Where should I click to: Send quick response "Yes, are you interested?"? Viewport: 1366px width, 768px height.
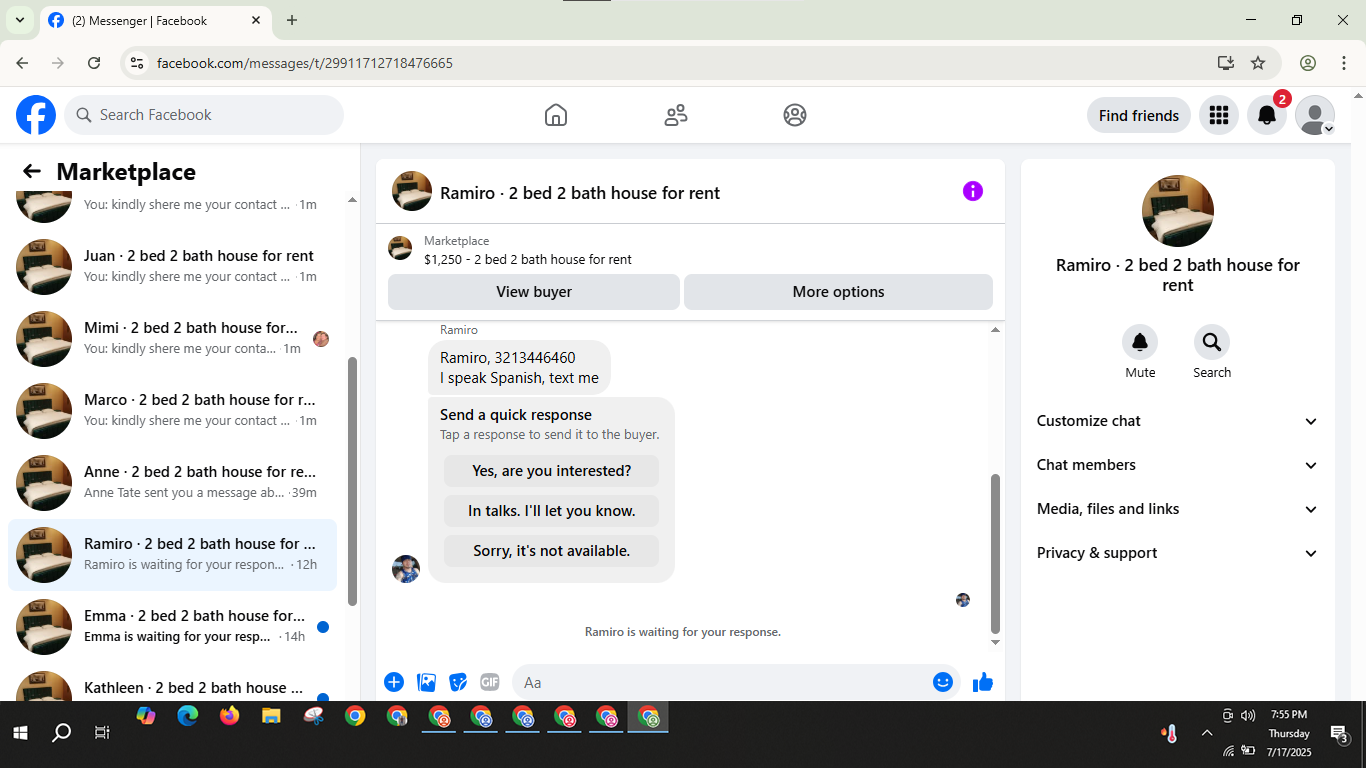[x=552, y=471]
